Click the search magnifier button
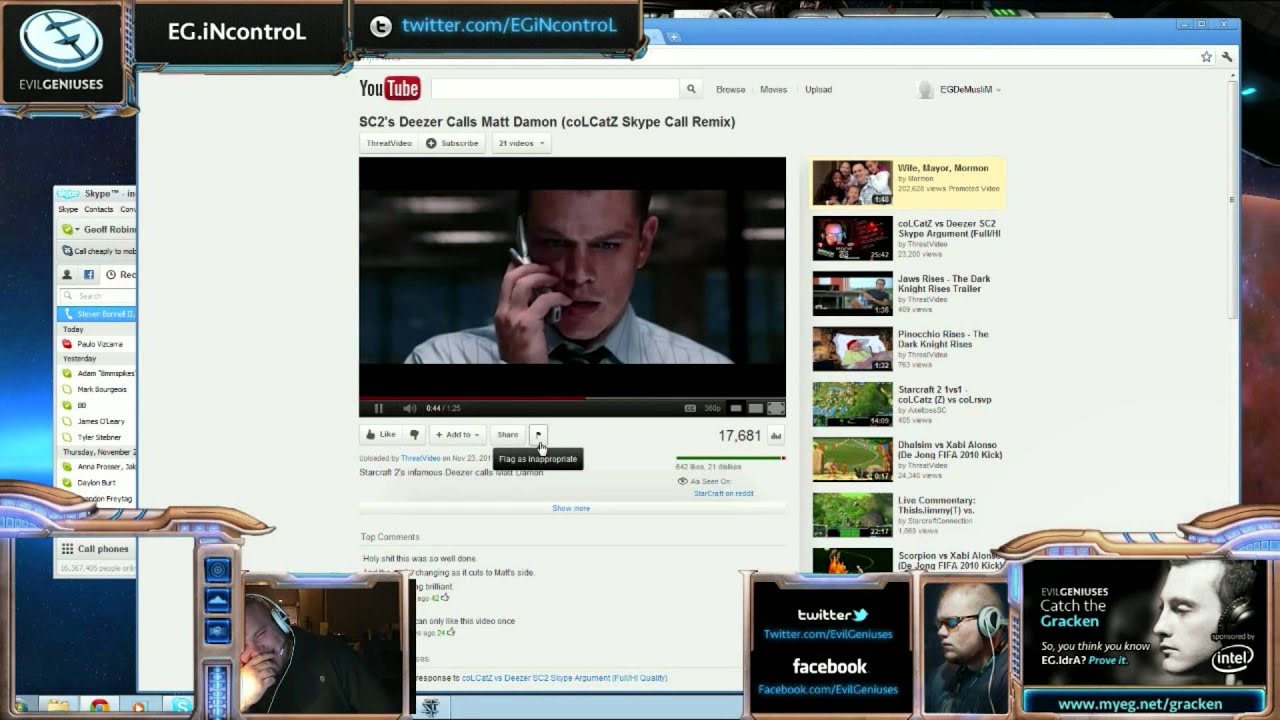The width and height of the screenshot is (1280, 720). [x=690, y=89]
